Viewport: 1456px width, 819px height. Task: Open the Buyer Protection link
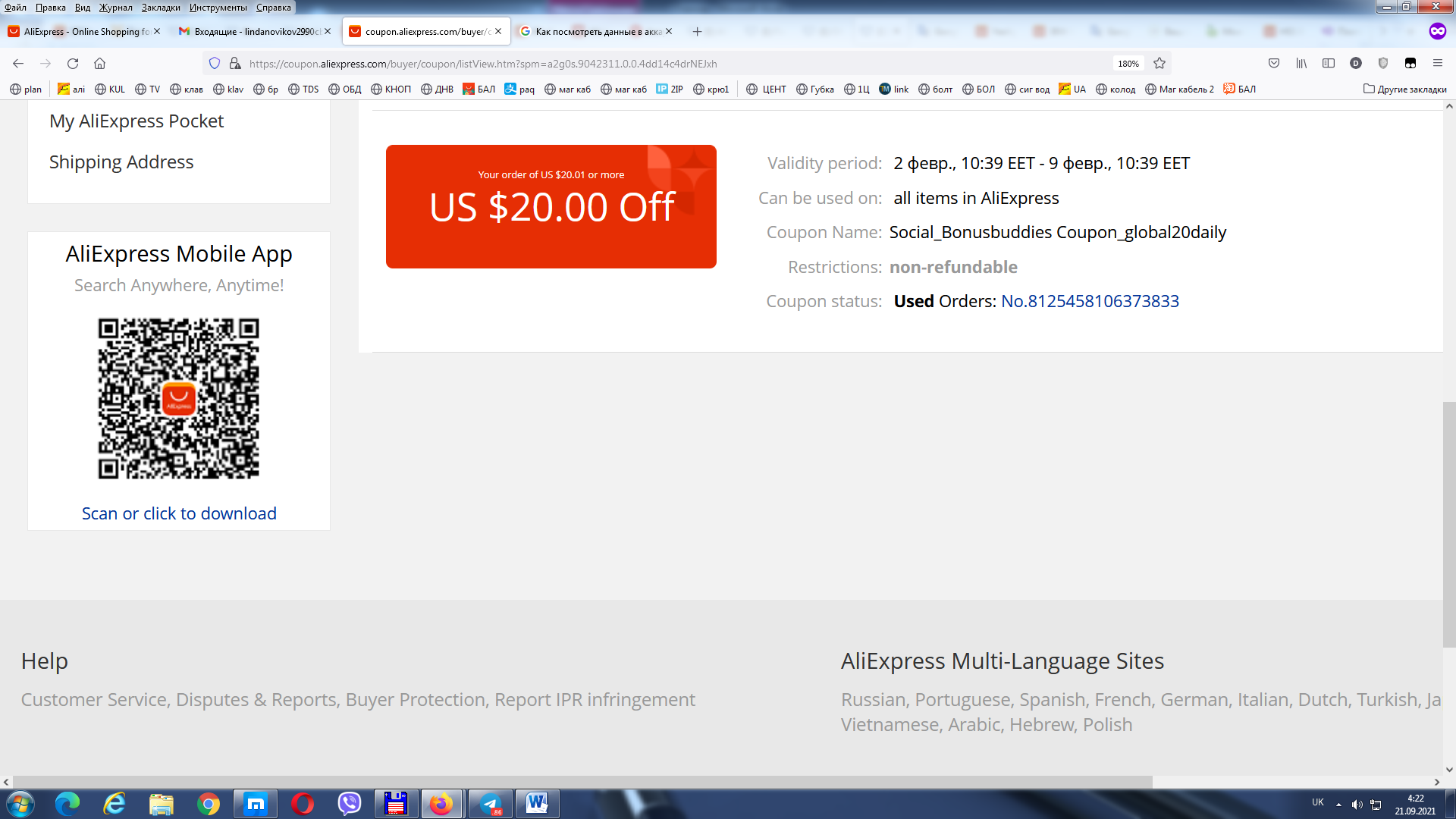(416, 699)
